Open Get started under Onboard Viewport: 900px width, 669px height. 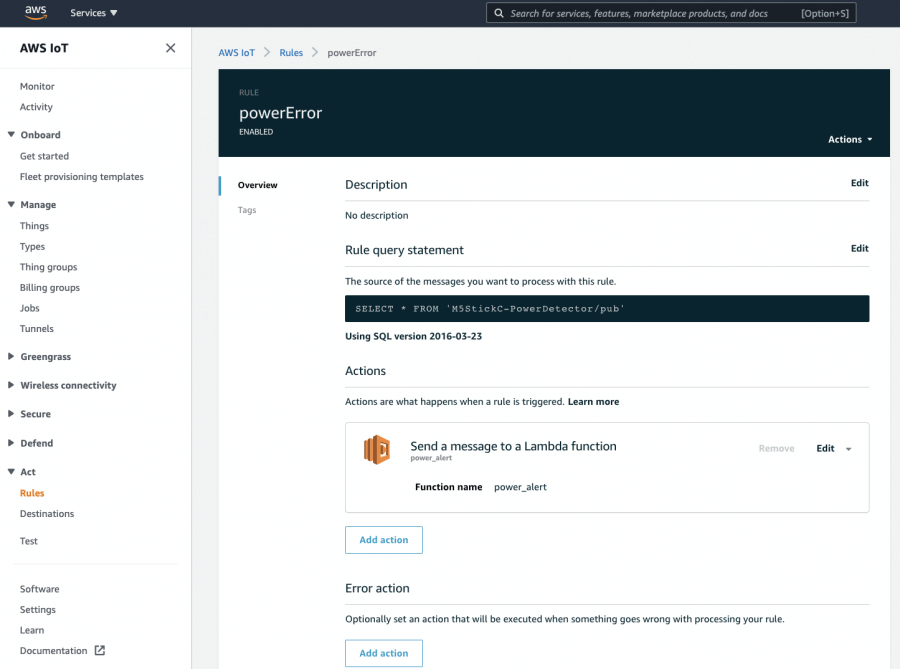tap(44, 156)
